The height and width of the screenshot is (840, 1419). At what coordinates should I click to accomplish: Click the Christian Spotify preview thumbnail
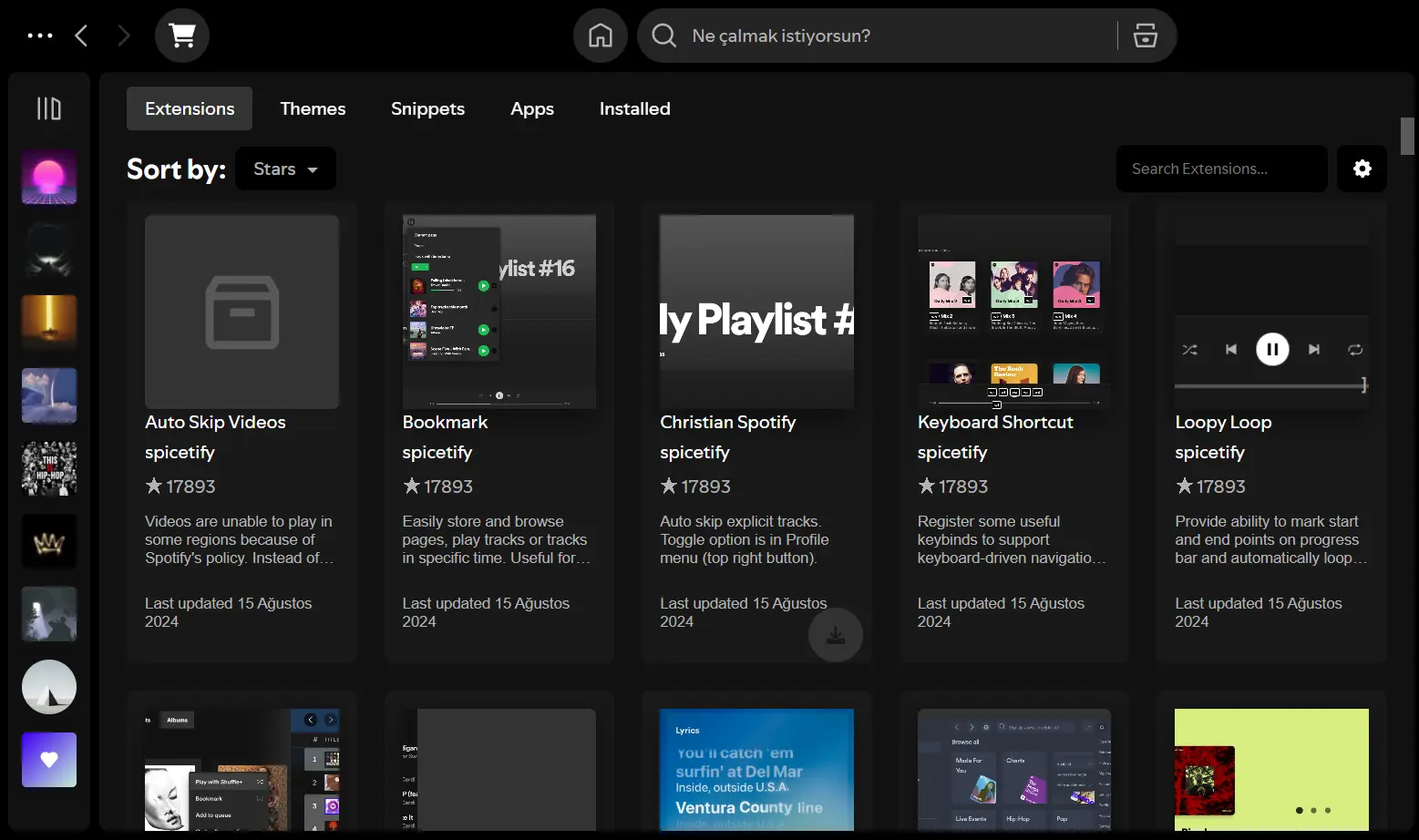click(x=756, y=312)
